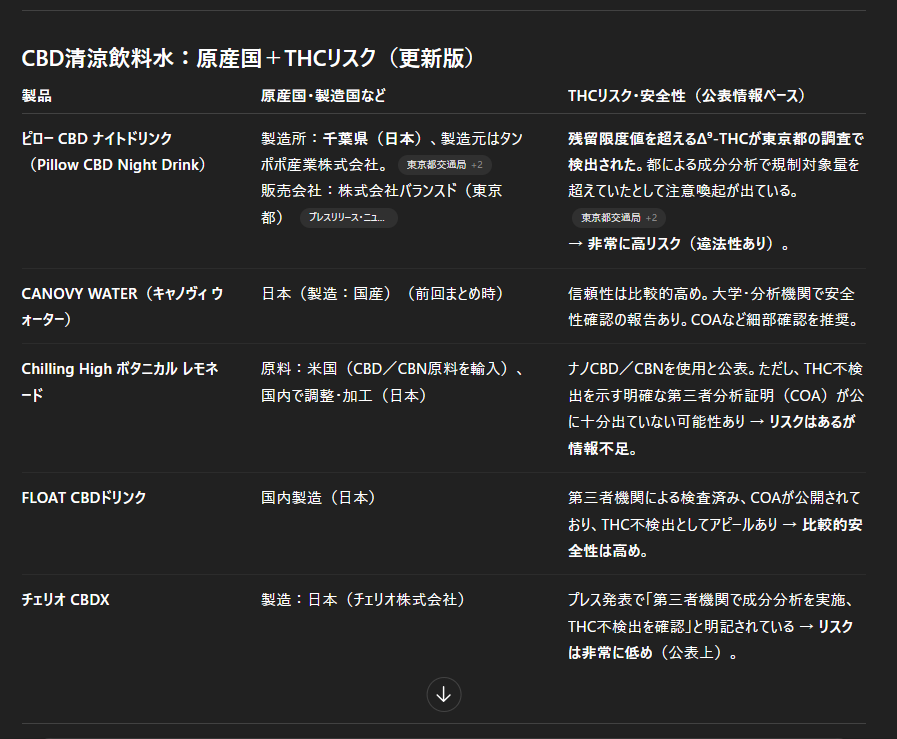Select the heading CBD清涼飲料水：原産国＋THCリスク（更新版）

(248, 58)
